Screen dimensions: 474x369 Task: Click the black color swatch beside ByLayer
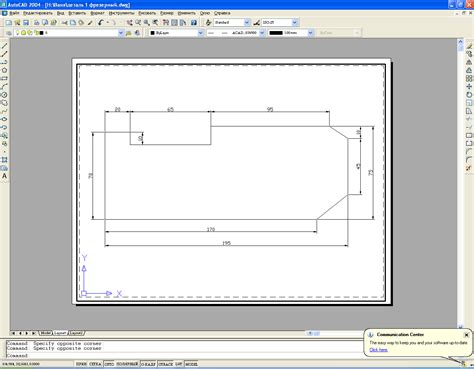pyautogui.click(x=153, y=33)
